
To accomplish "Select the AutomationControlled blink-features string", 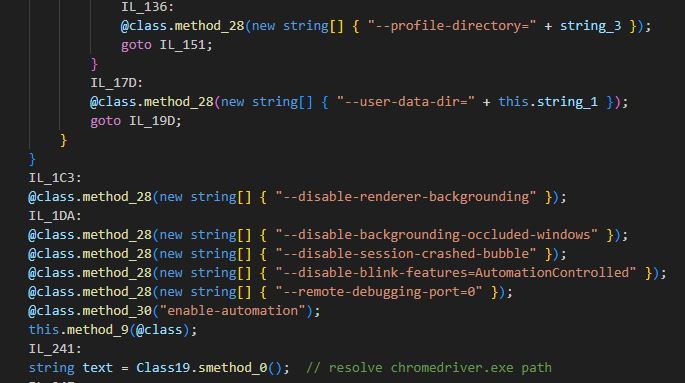I will click(x=456, y=273).
